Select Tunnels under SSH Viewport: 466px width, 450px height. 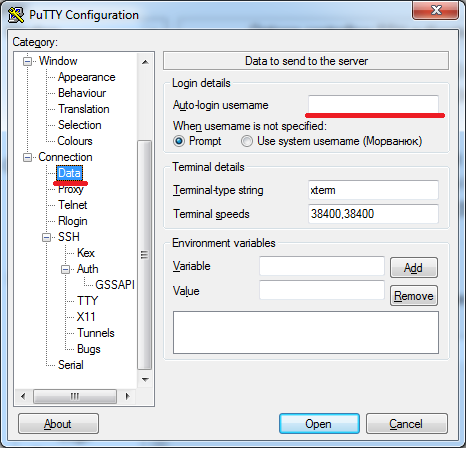click(96, 333)
